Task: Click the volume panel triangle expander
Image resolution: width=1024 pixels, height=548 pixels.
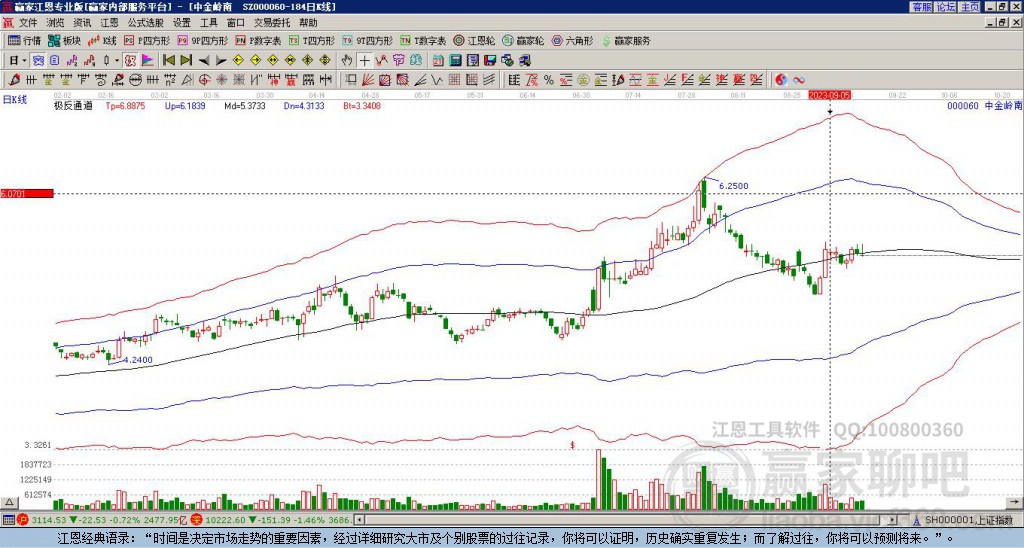Action: pyautogui.click(x=9, y=503)
